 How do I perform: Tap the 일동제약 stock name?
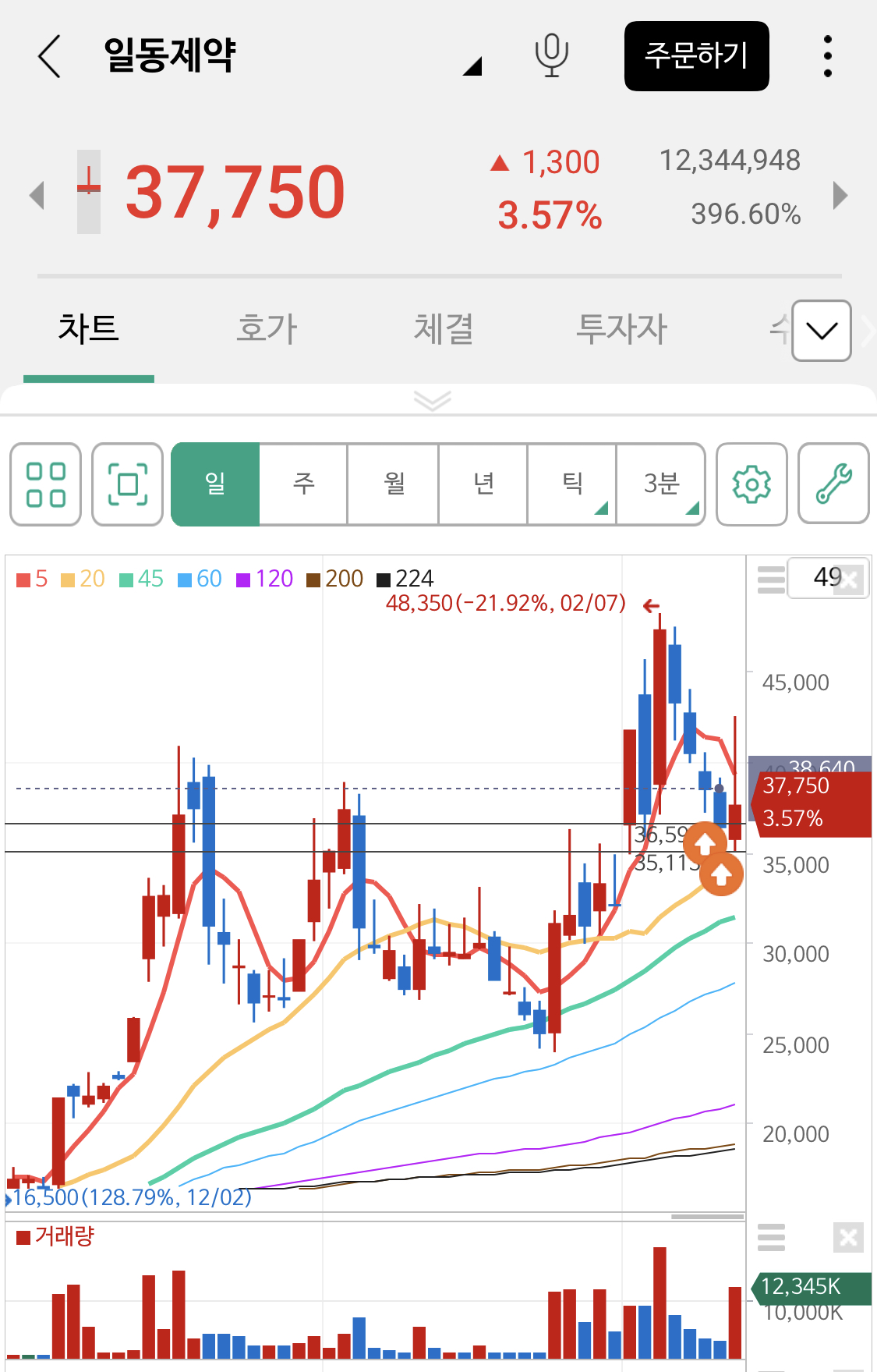click(x=170, y=55)
